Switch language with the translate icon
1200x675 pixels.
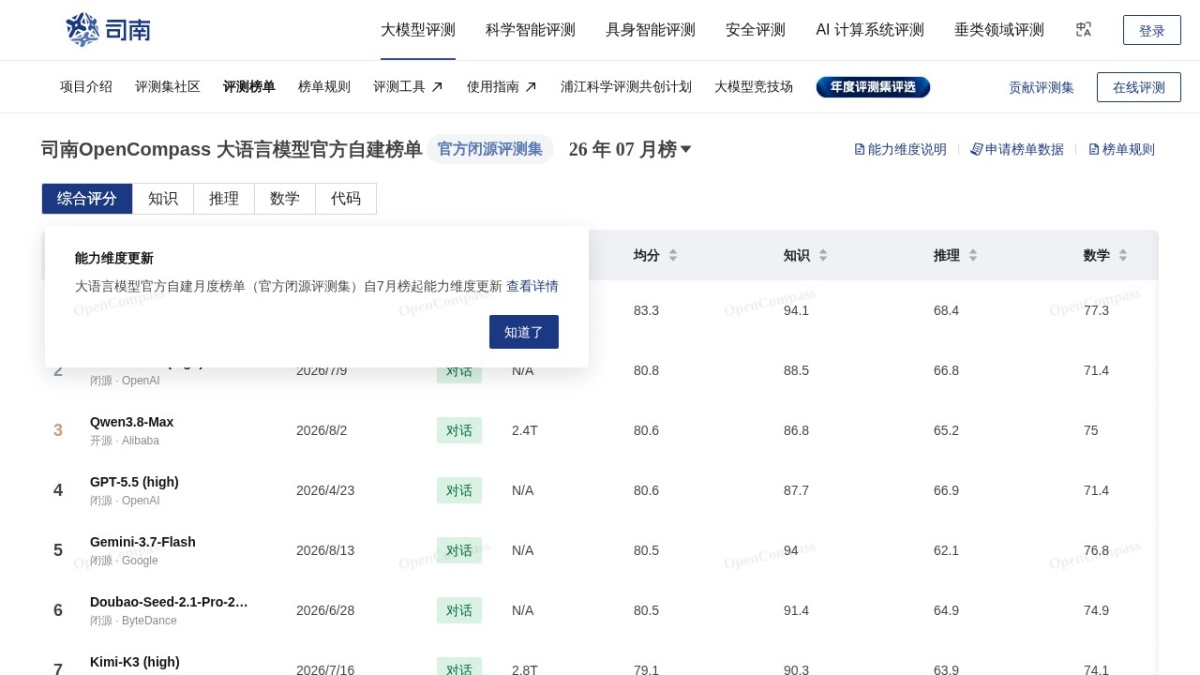pyautogui.click(x=1083, y=30)
